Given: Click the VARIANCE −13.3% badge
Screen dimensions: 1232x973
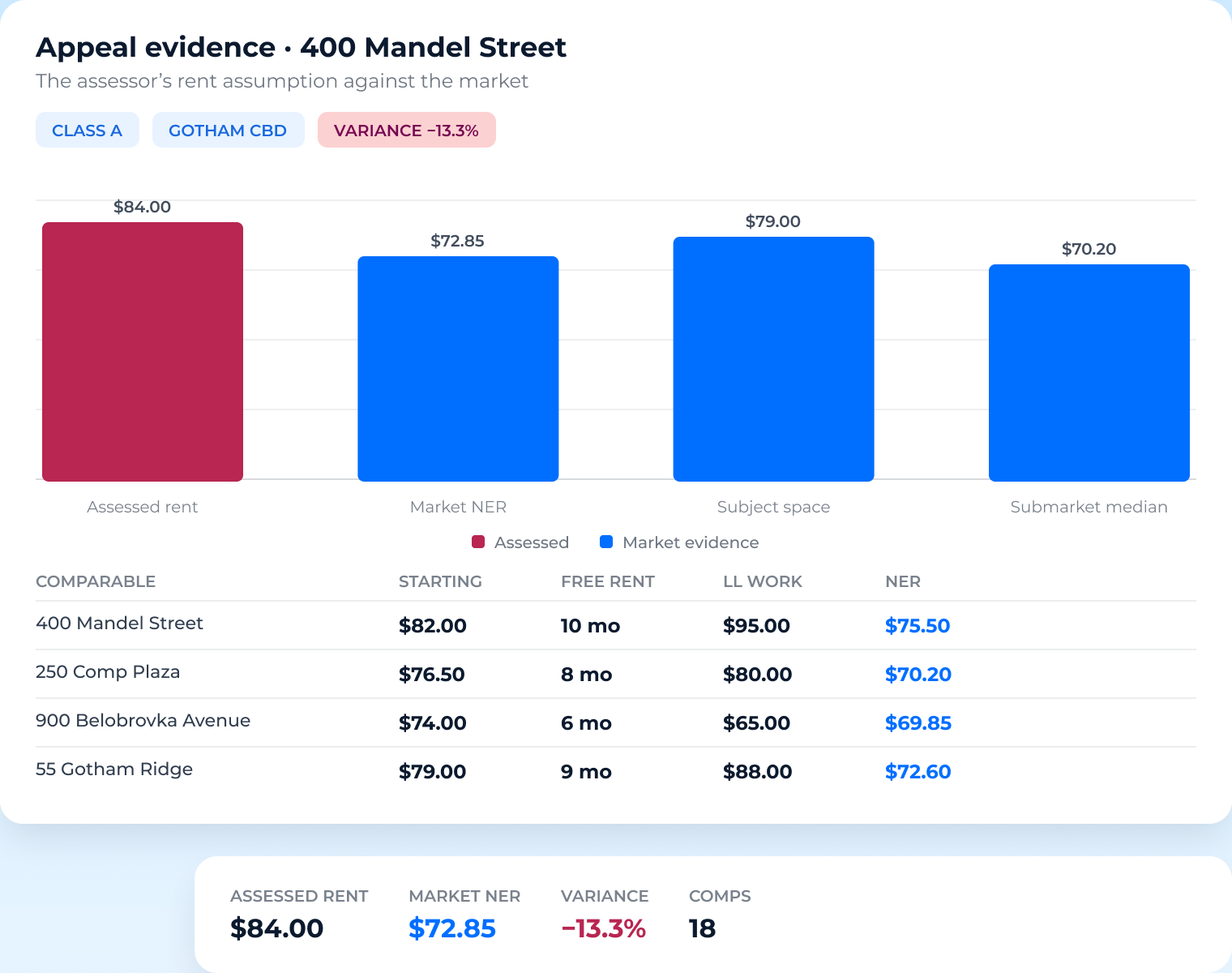Looking at the screenshot, I should click(406, 130).
